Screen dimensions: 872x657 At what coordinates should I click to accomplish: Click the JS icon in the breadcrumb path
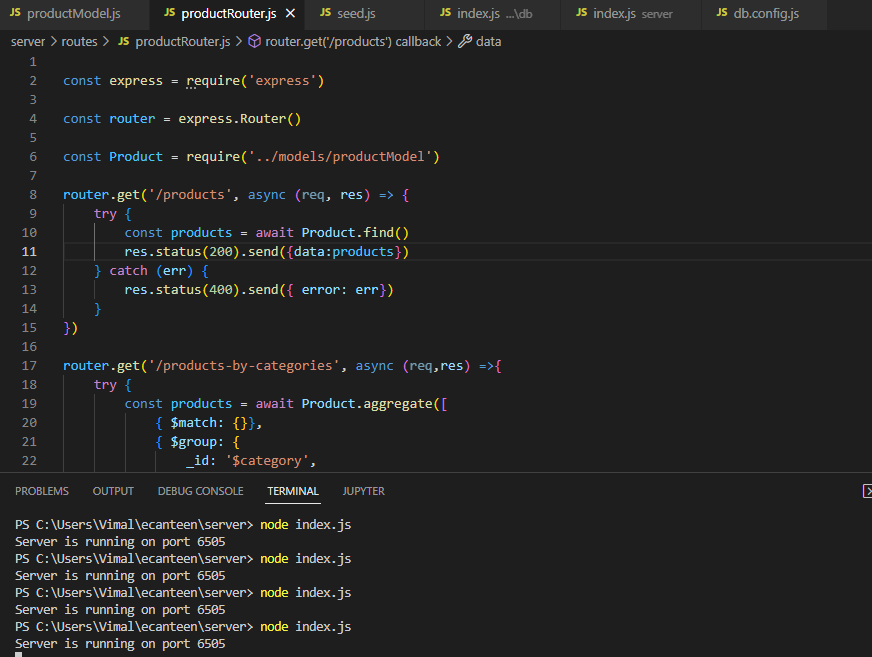click(x=124, y=42)
